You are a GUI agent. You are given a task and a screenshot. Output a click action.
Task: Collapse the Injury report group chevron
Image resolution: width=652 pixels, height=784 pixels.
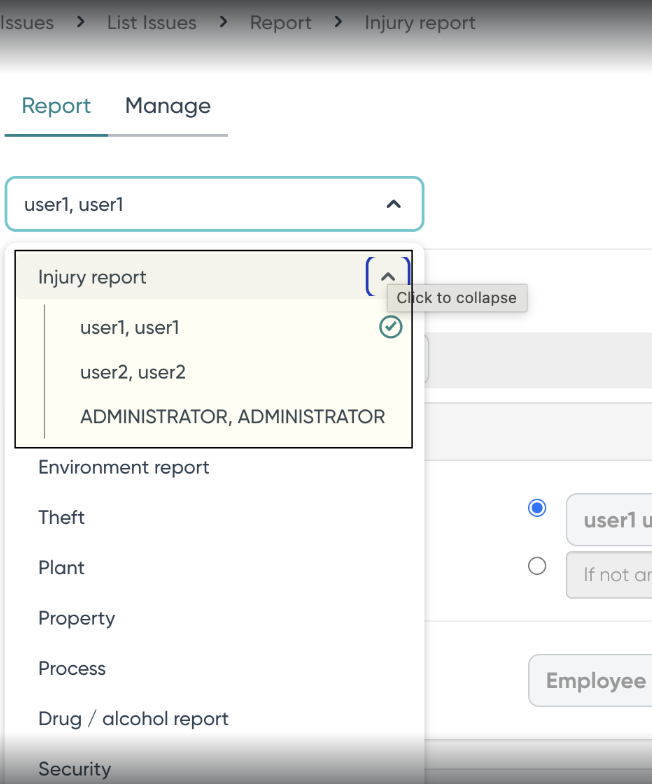pyautogui.click(x=388, y=276)
